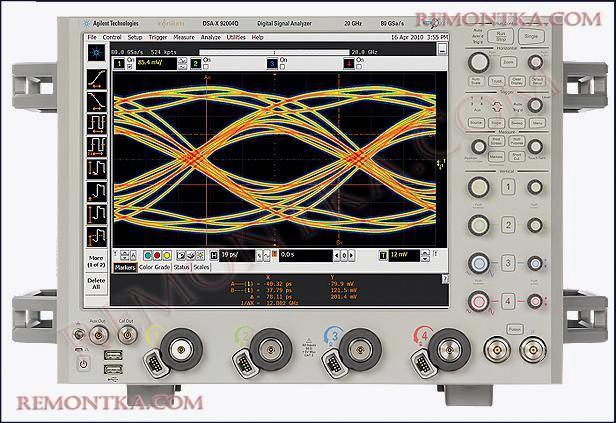Viewport: 616px width, 423px height.
Task: Click the Agilent logo icon above the sidebar
Action: coord(97,53)
